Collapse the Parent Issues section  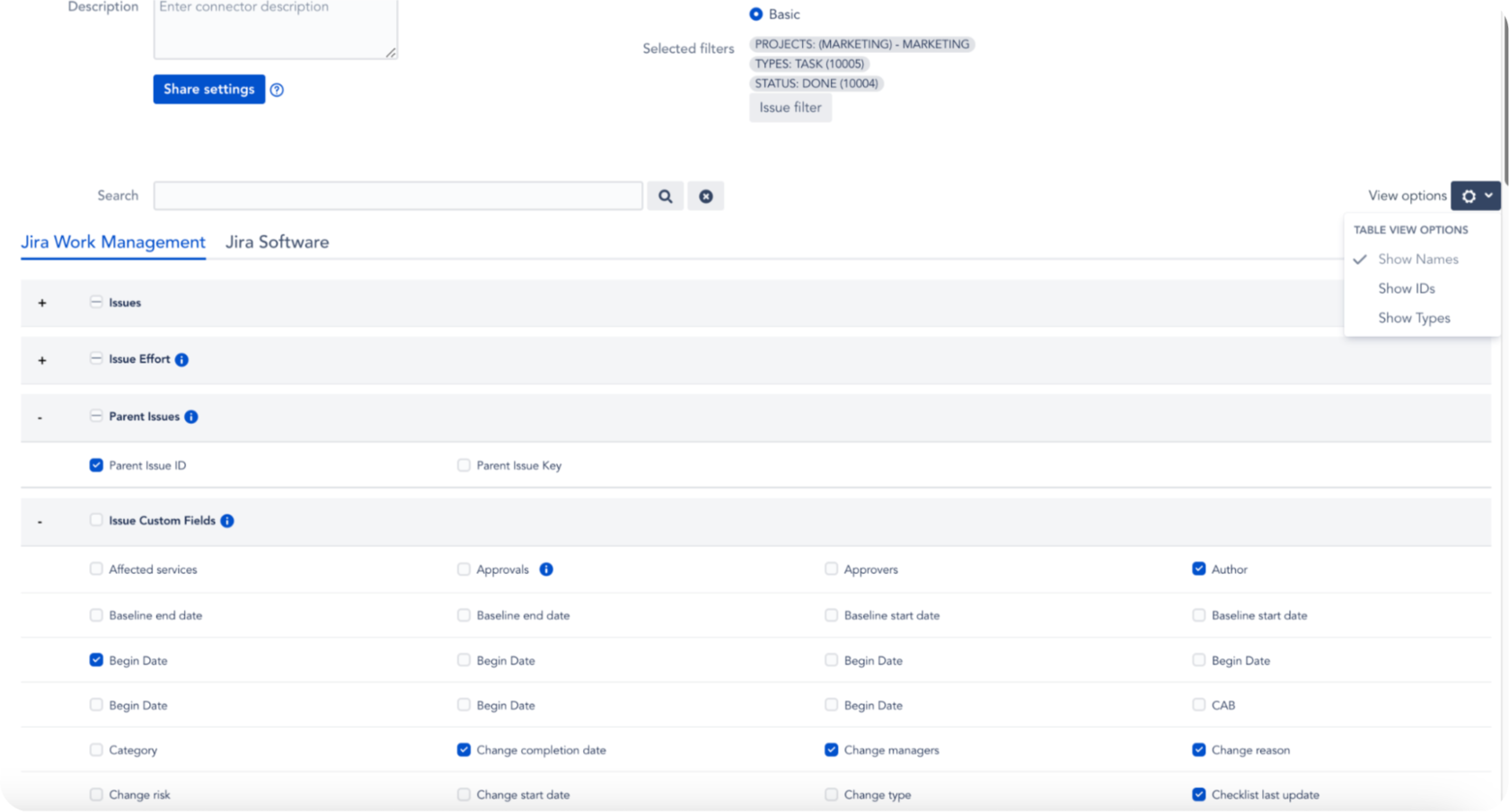40,418
